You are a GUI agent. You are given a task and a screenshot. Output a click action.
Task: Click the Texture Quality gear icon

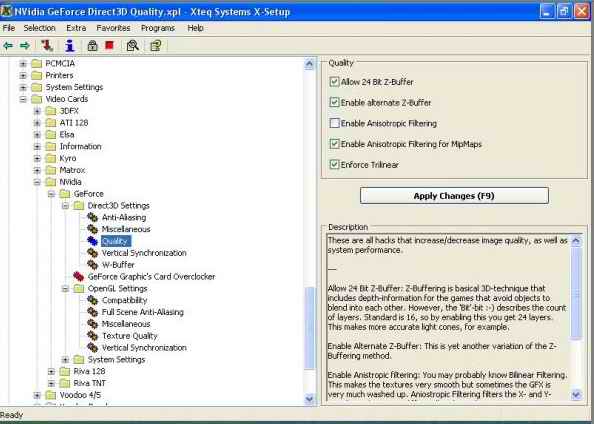(92, 336)
